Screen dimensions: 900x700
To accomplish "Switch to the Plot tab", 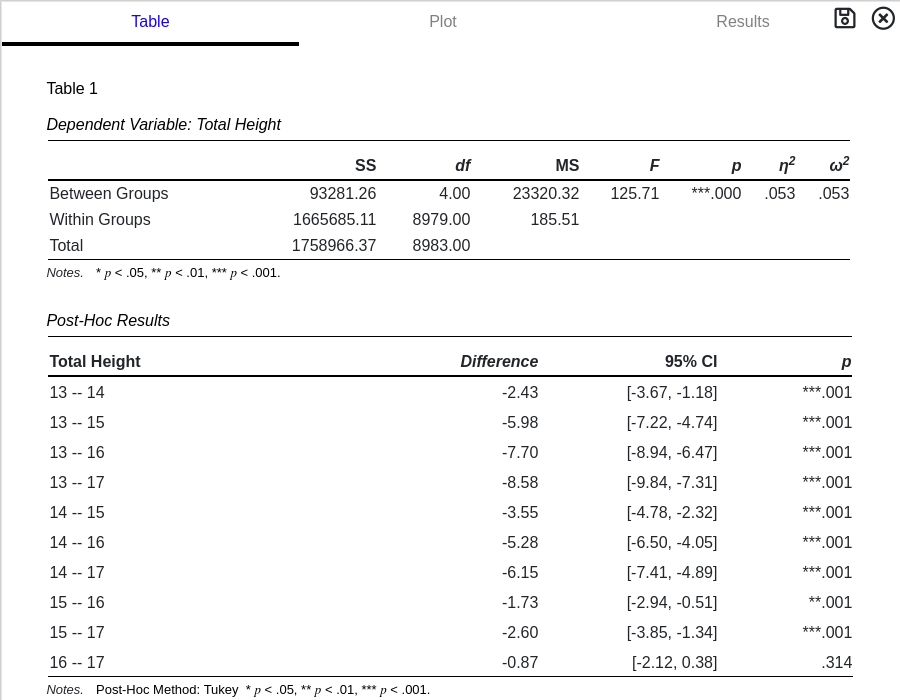I will click(443, 21).
